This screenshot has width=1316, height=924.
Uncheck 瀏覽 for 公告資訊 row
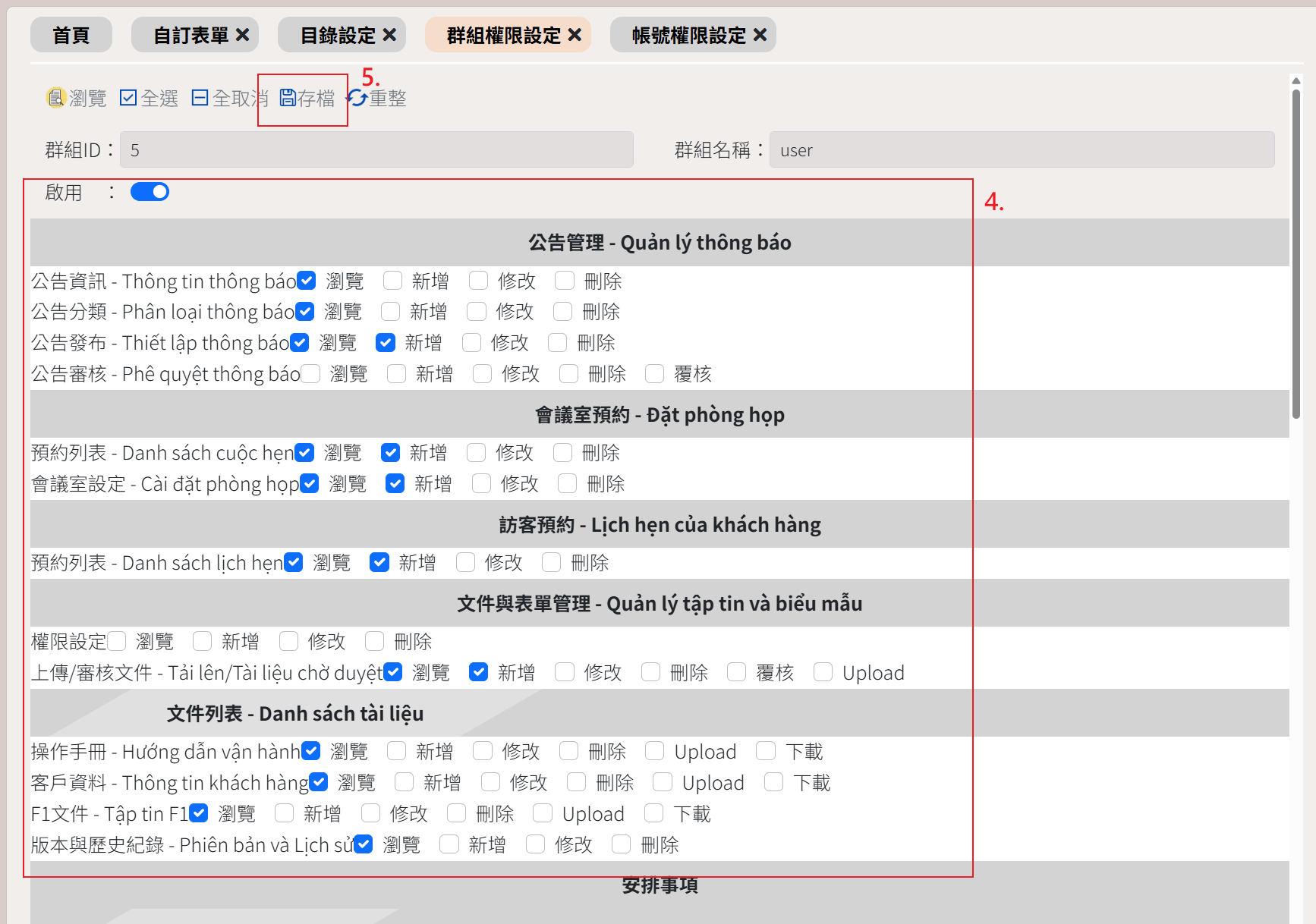(307, 281)
